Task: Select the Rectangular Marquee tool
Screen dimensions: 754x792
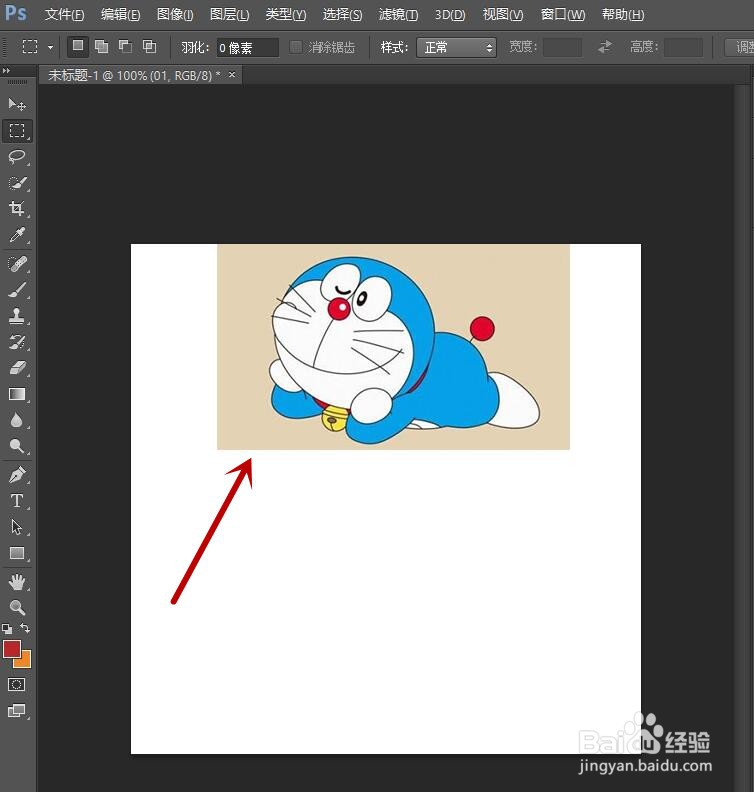Action: pos(17,131)
